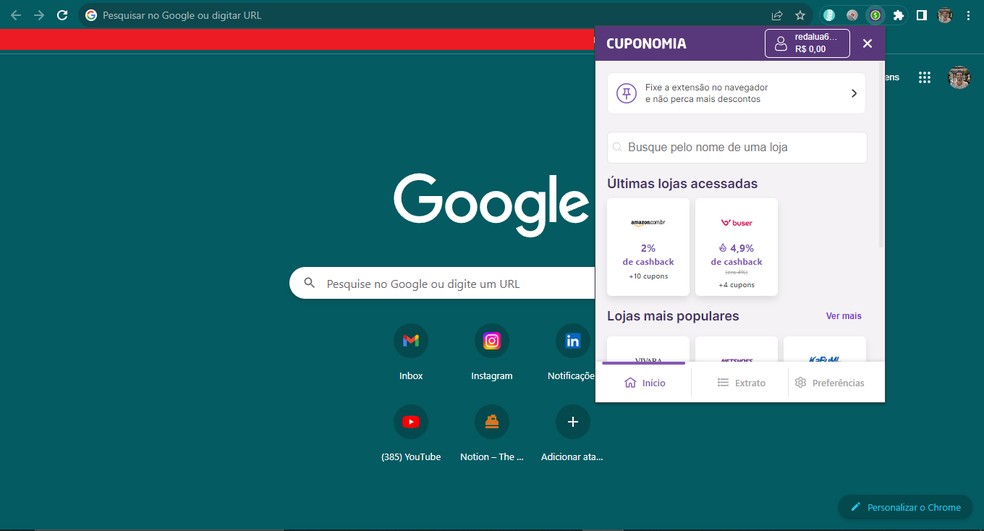
Task: Open the Buser 4,9% cashback card
Action: point(737,247)
